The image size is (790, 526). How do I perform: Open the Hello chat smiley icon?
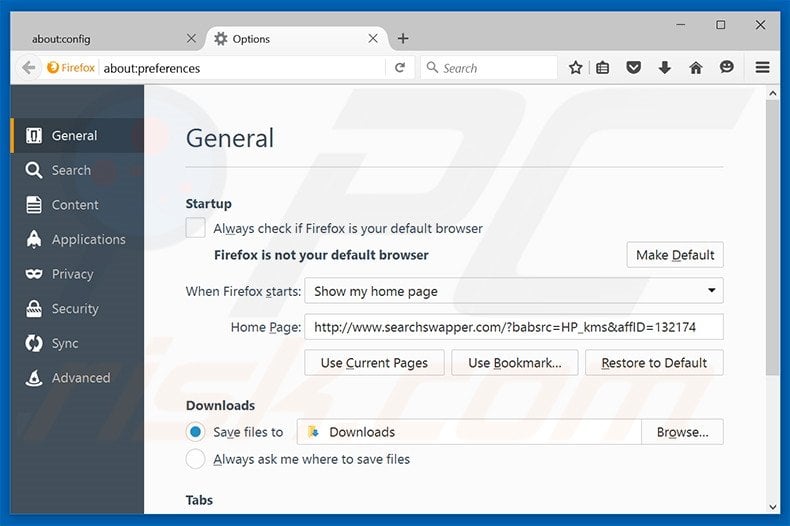727,67
